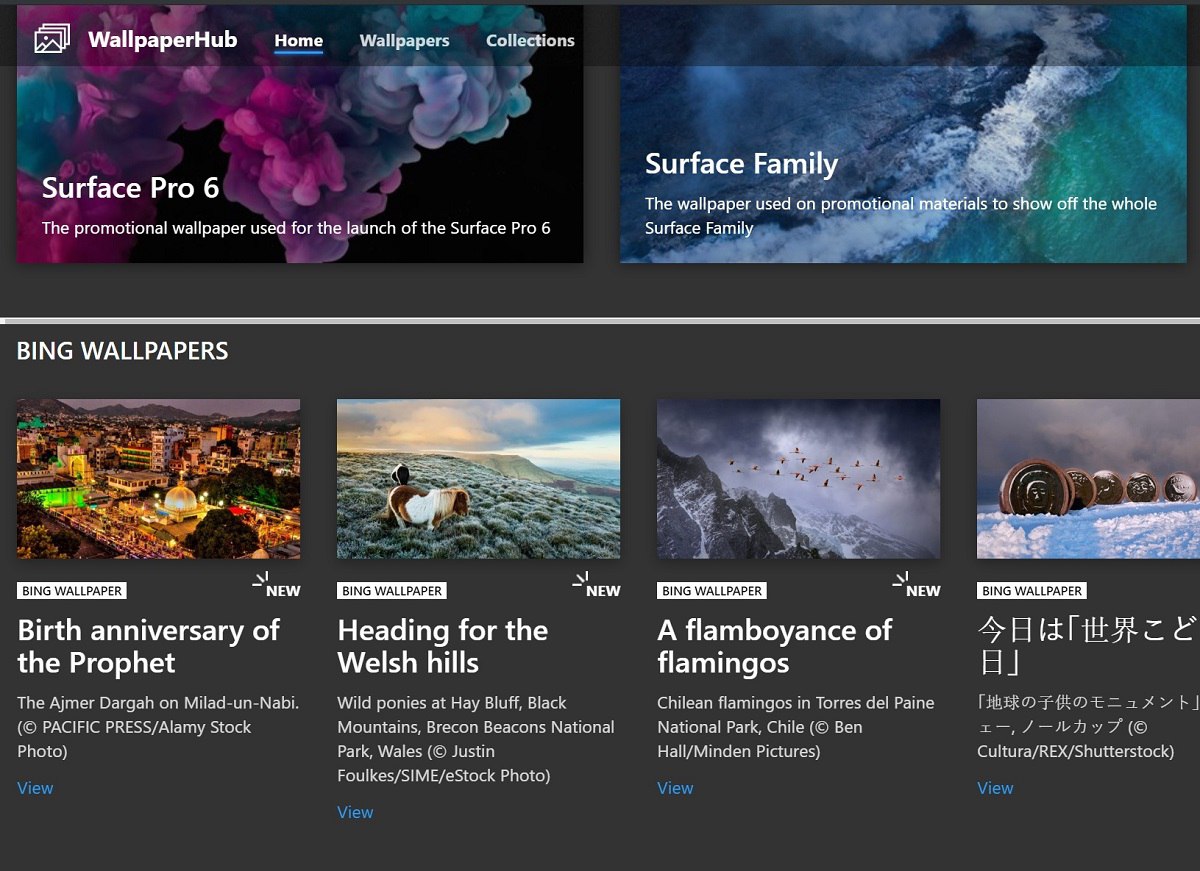Open the Ajmer Dargah city thumbnail

[158, 479]
